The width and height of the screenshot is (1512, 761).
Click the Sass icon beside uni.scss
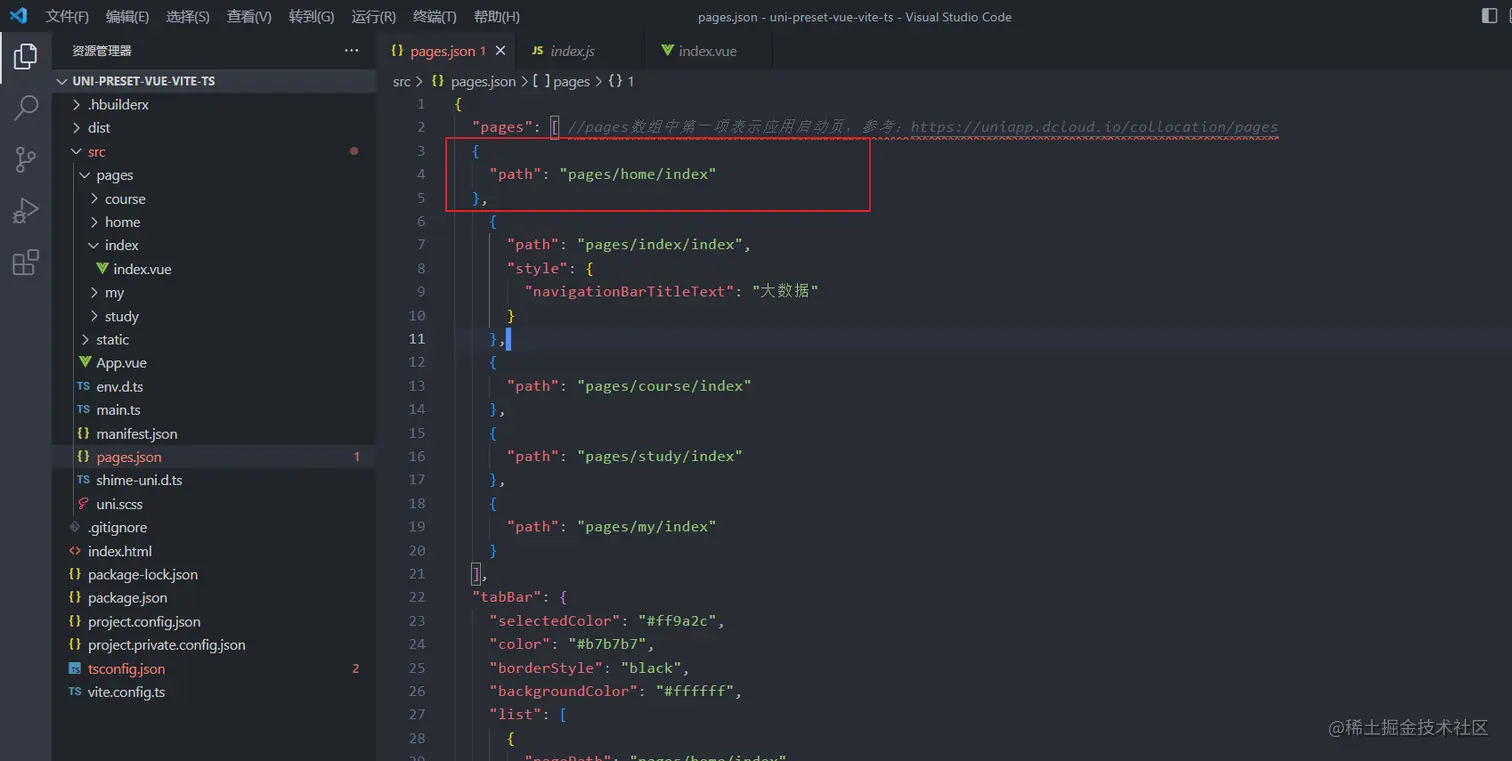pos(84,504)
